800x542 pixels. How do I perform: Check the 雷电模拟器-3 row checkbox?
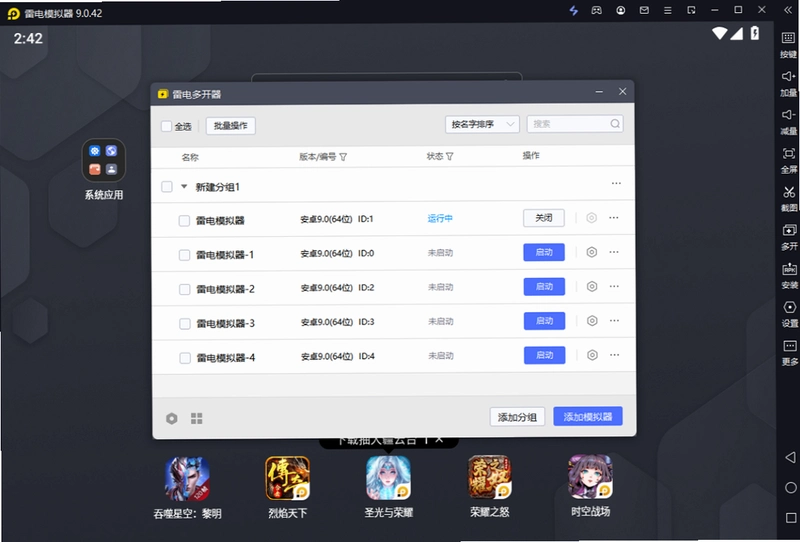(185, 324)
